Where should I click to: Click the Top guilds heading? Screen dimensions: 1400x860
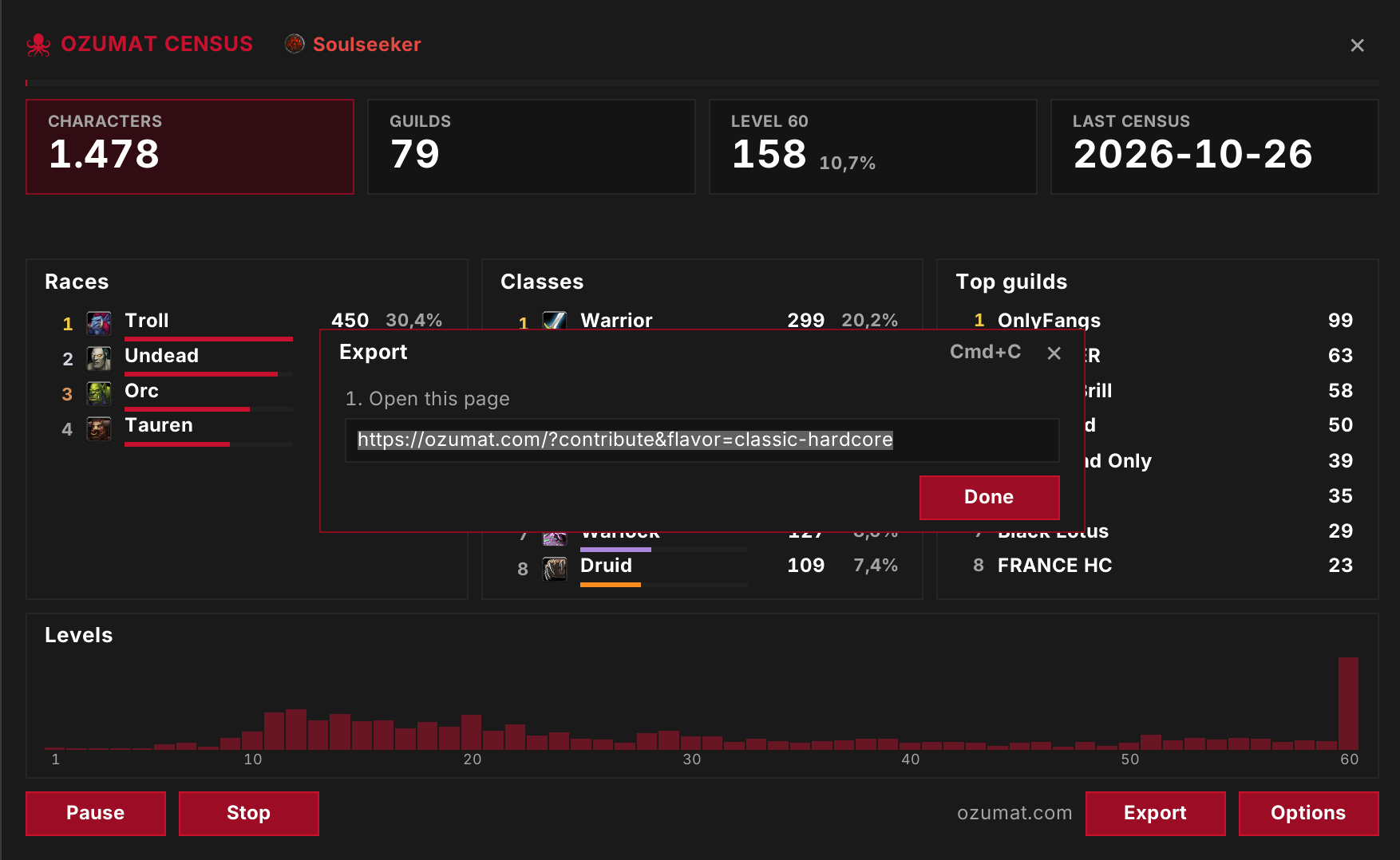click(1012, 282)
